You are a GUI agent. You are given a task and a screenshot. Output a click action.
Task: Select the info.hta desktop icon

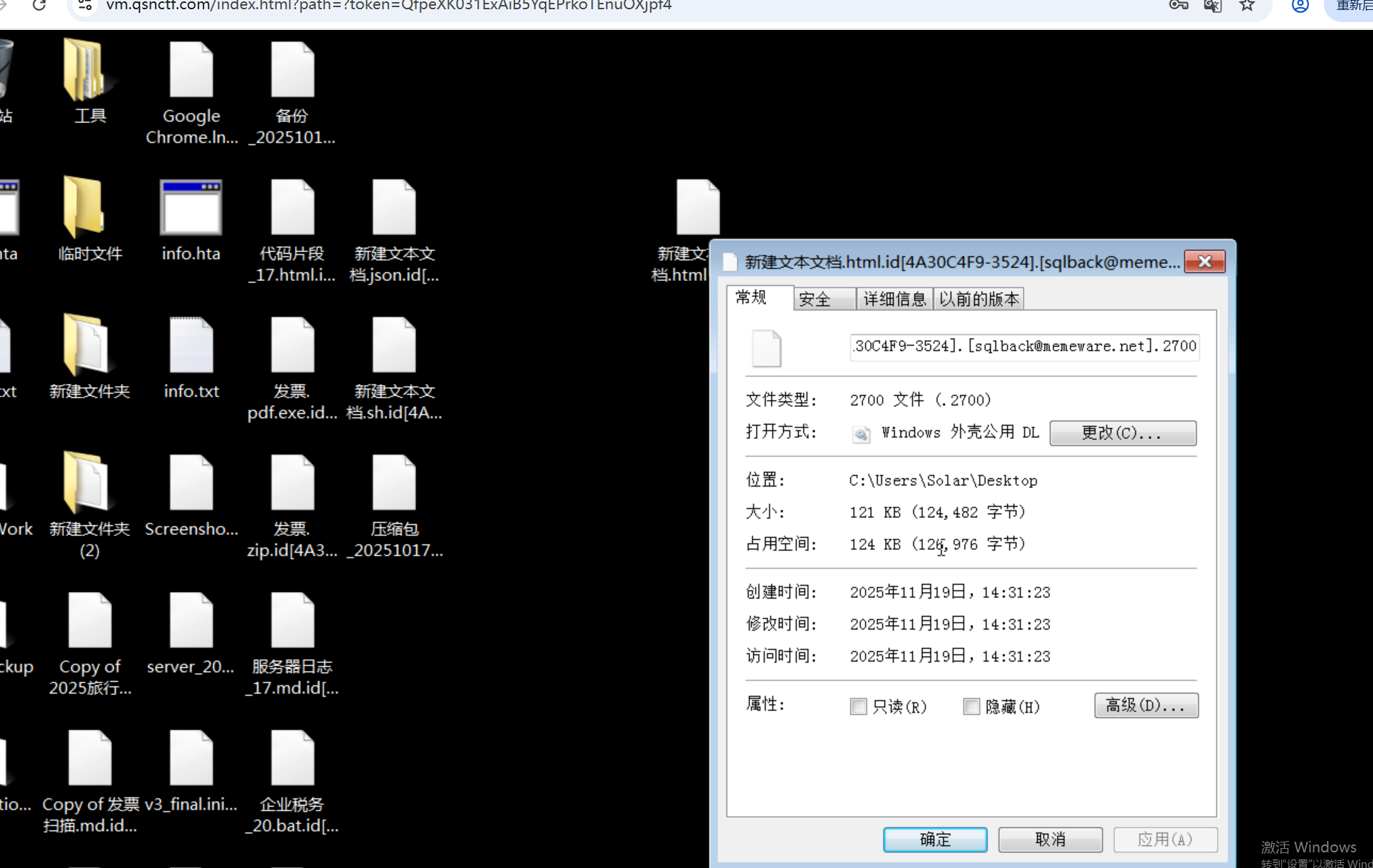coord(191,208)
